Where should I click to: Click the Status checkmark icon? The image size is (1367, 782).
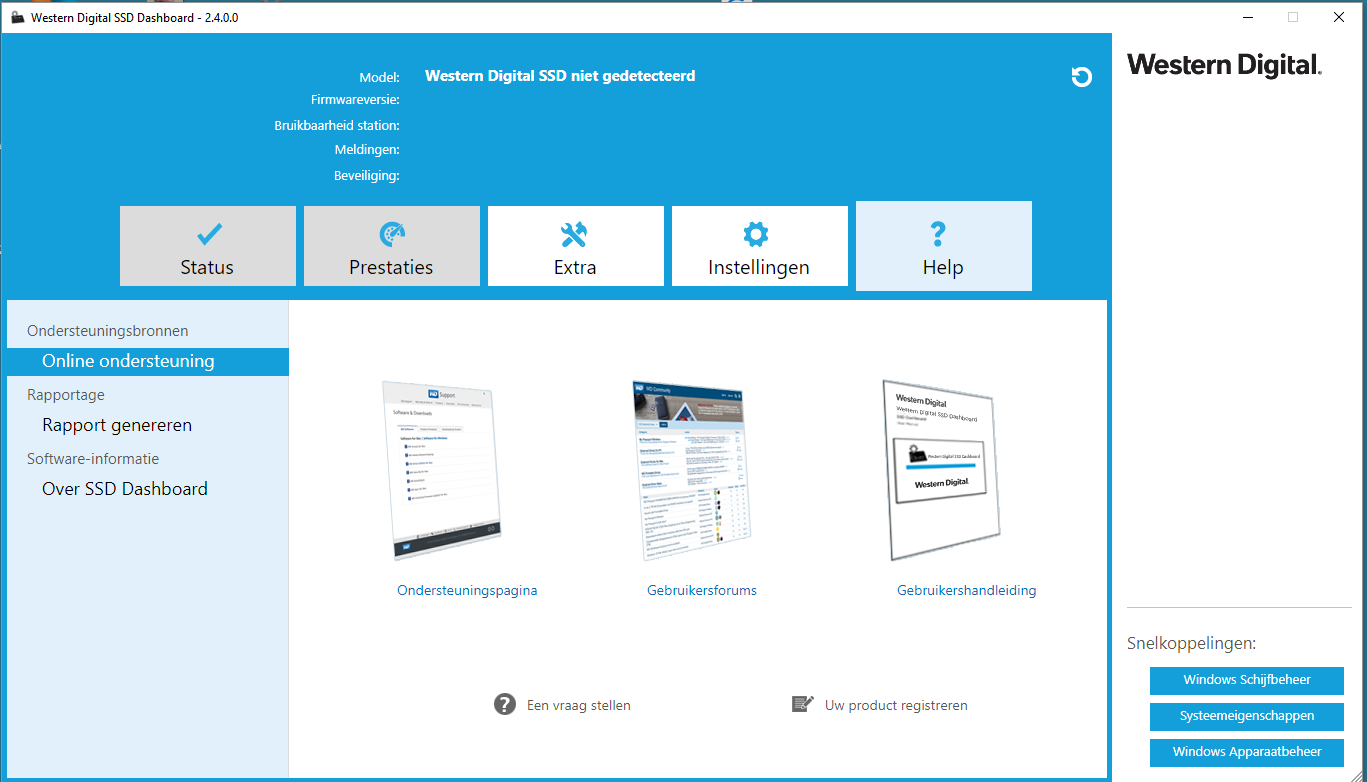pyautogui.click(x=209, y=234)
